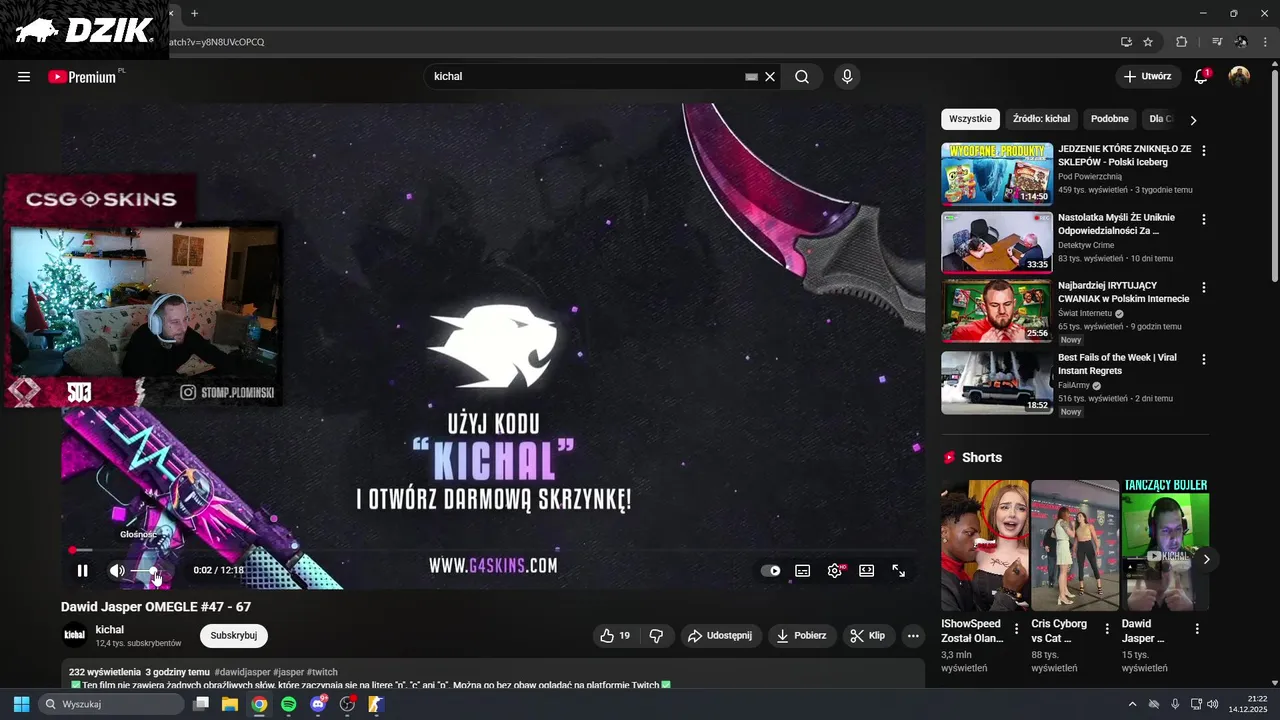The image size is (1280, 720).
Task: Like the video with thumbs up
Action: 615,635
